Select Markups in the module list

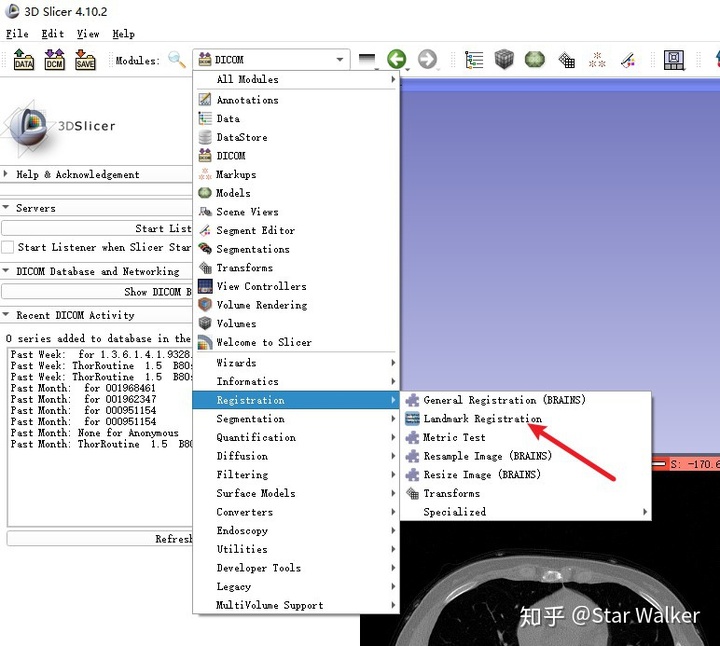(x=296, y=174)
